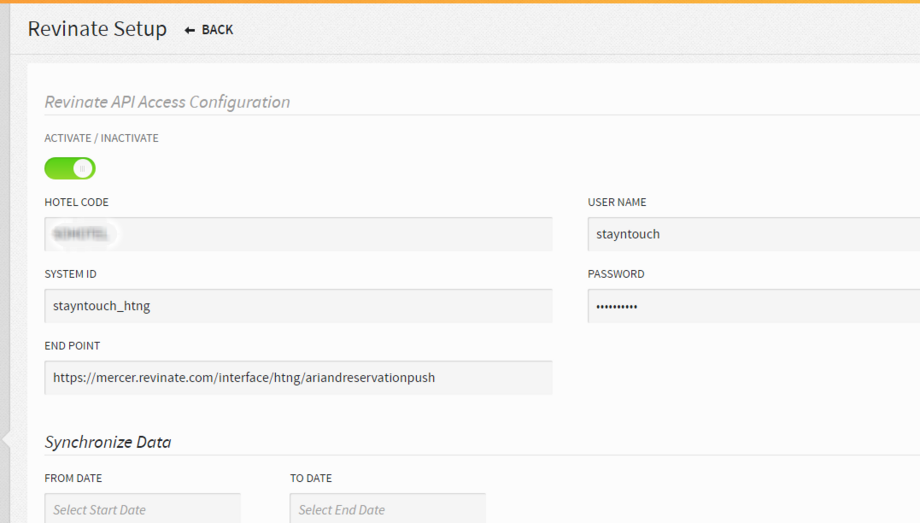This screenshot has height=523, width=920.
Task: Click the USER NAME label
Action: coord(617,202)
